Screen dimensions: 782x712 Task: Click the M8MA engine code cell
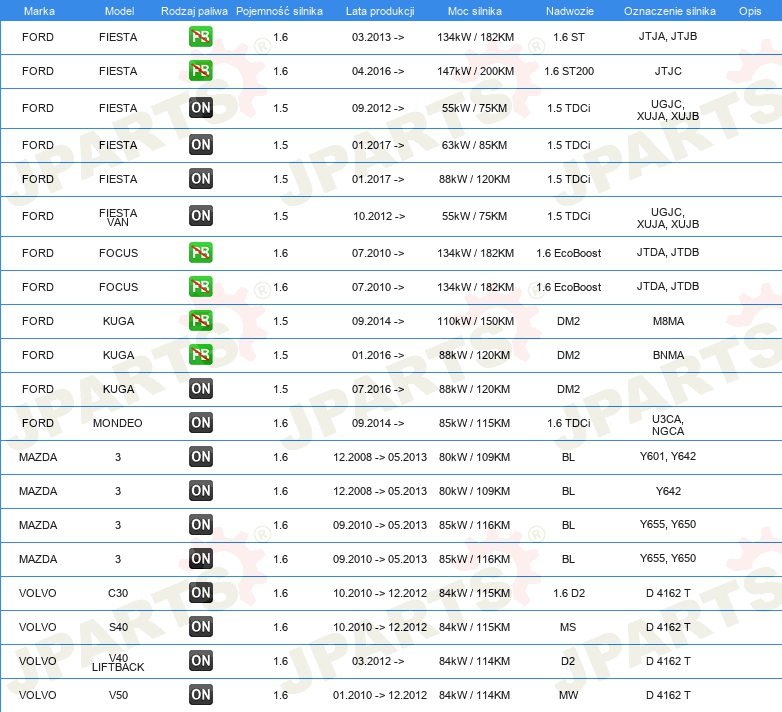click(x=668, y=321)
